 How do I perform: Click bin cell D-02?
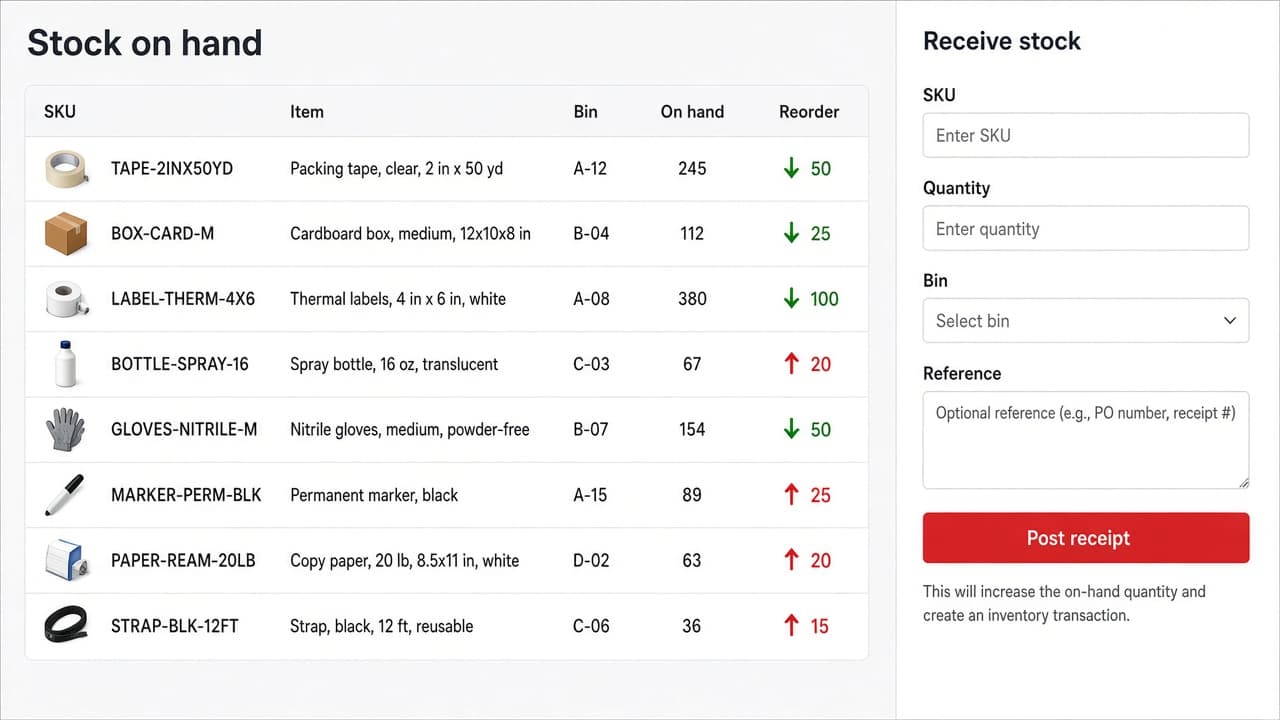click(591, 560)
